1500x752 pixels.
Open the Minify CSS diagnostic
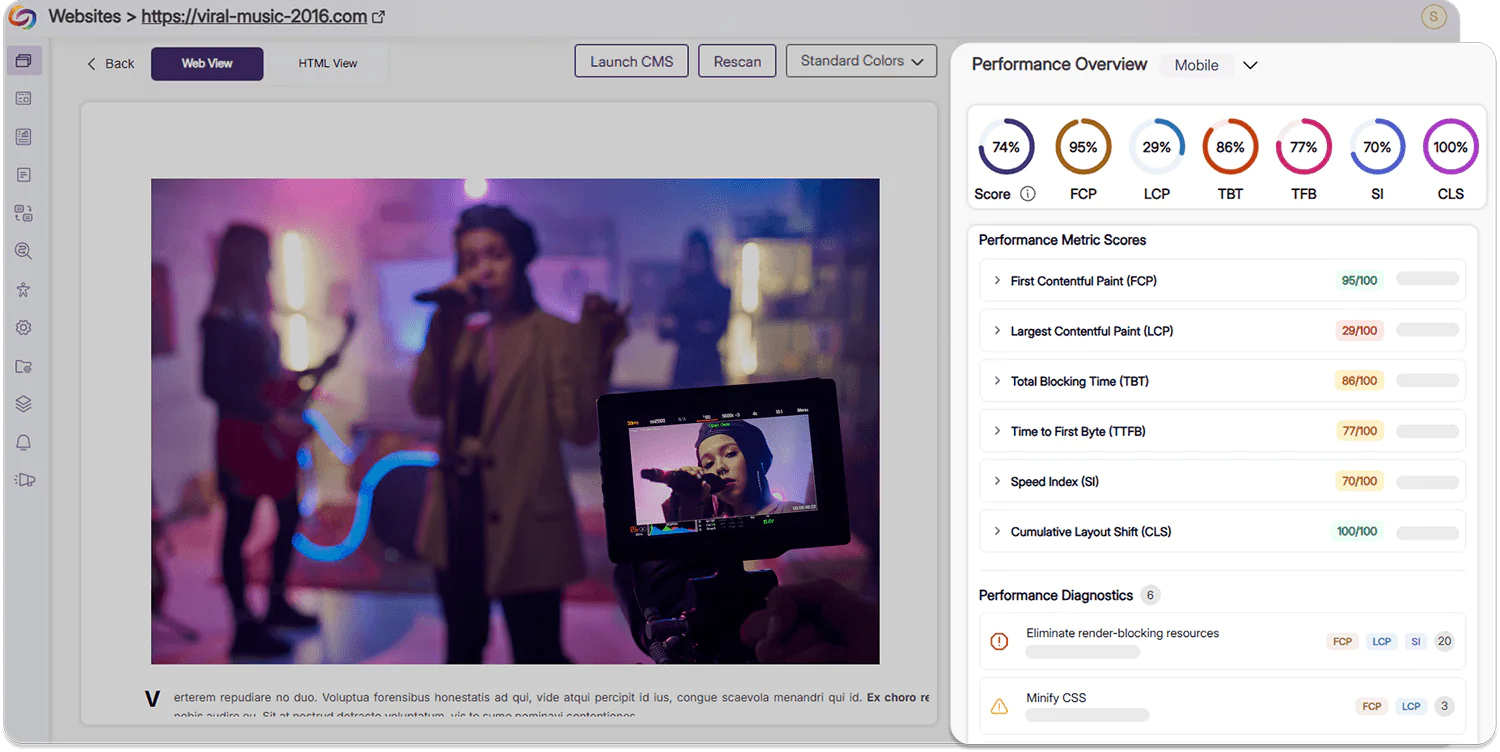click(1222, 706)
